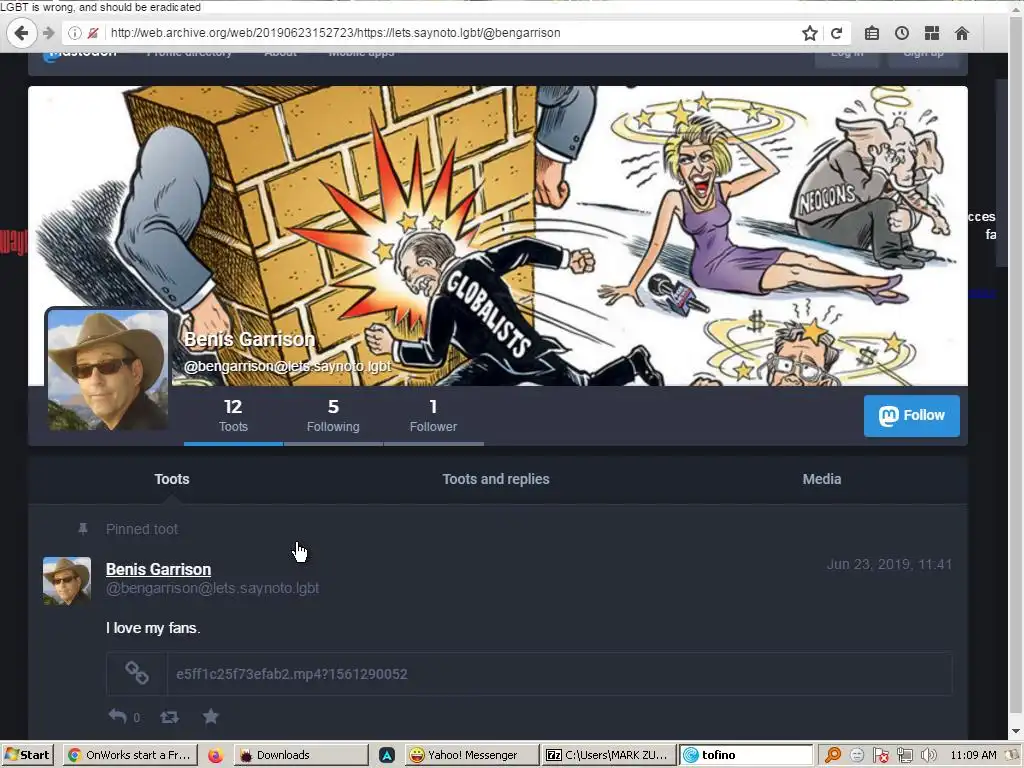This screenshot has height=768, width=1024.
Task: Click the pin icon beside Pinned toot
Action: tap(83, 529)
